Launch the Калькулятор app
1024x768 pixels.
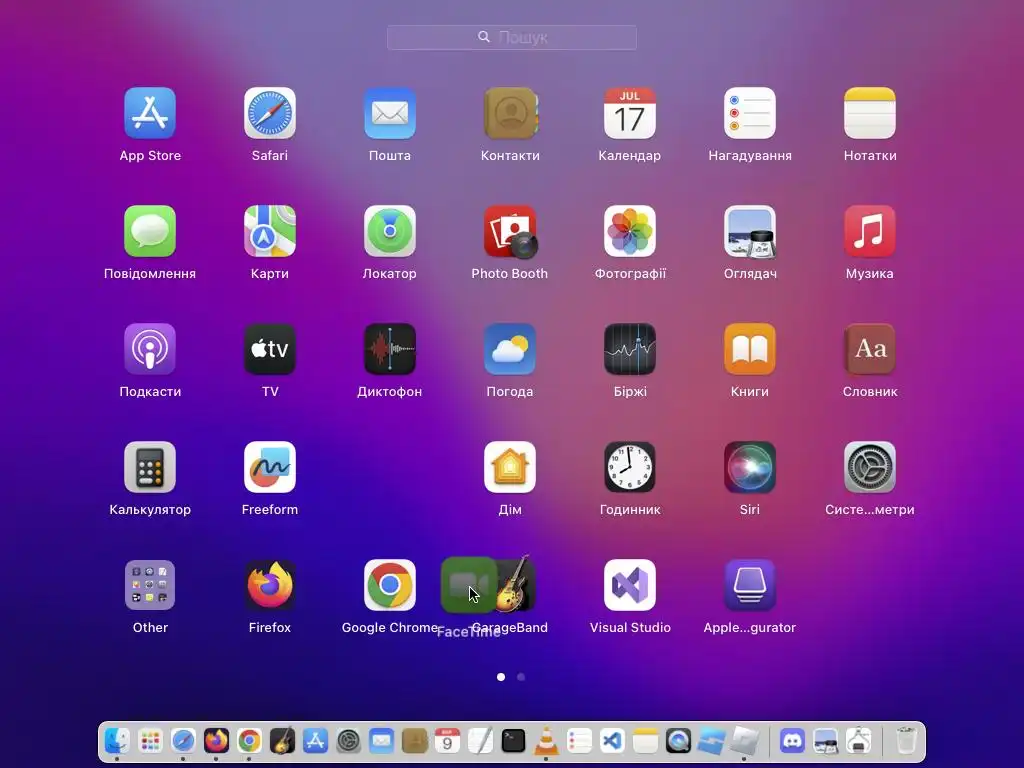tap(150, 467)
